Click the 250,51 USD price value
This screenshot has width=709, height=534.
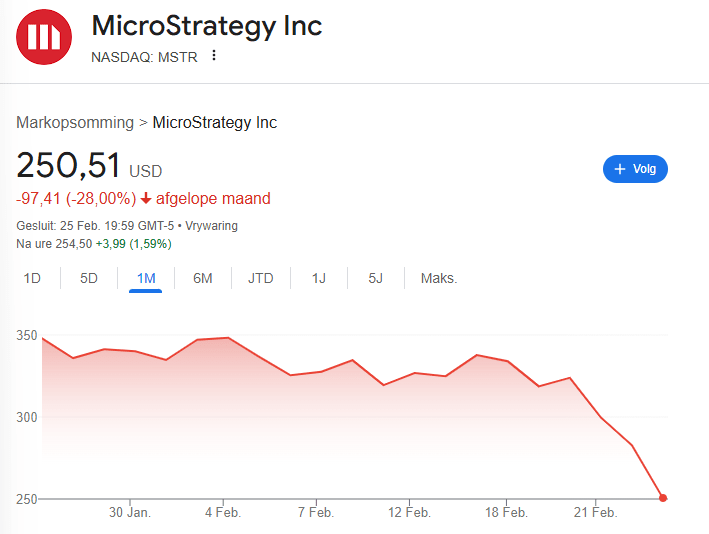pos(70,167)
